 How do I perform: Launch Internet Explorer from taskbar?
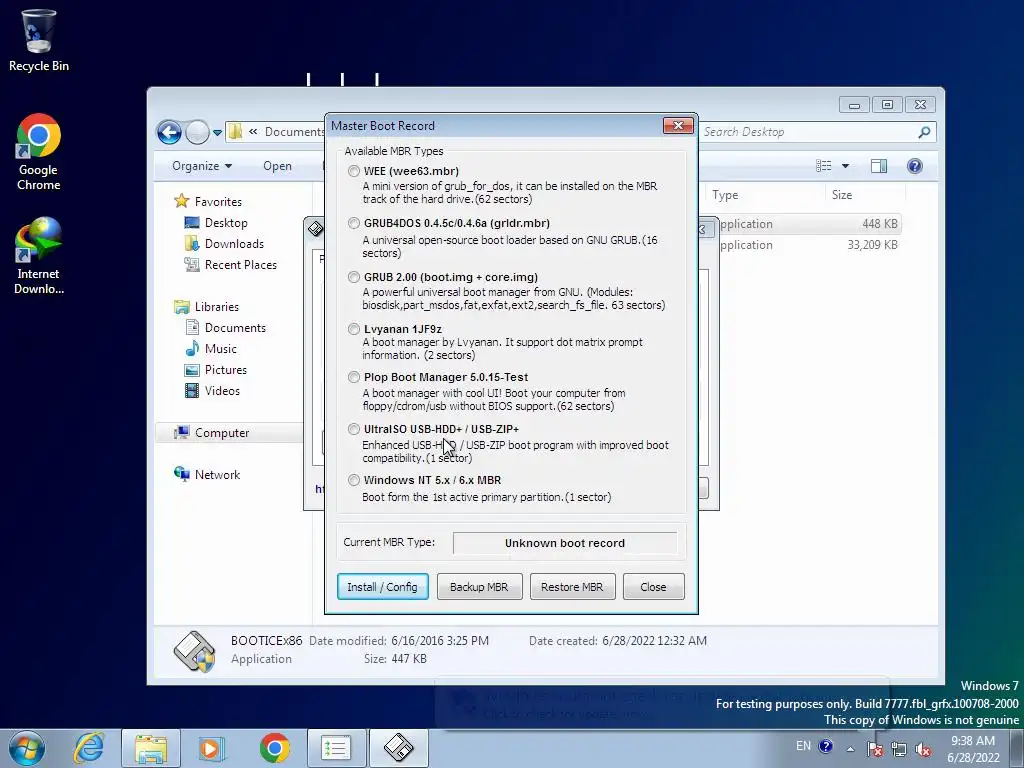pos(89,748)
